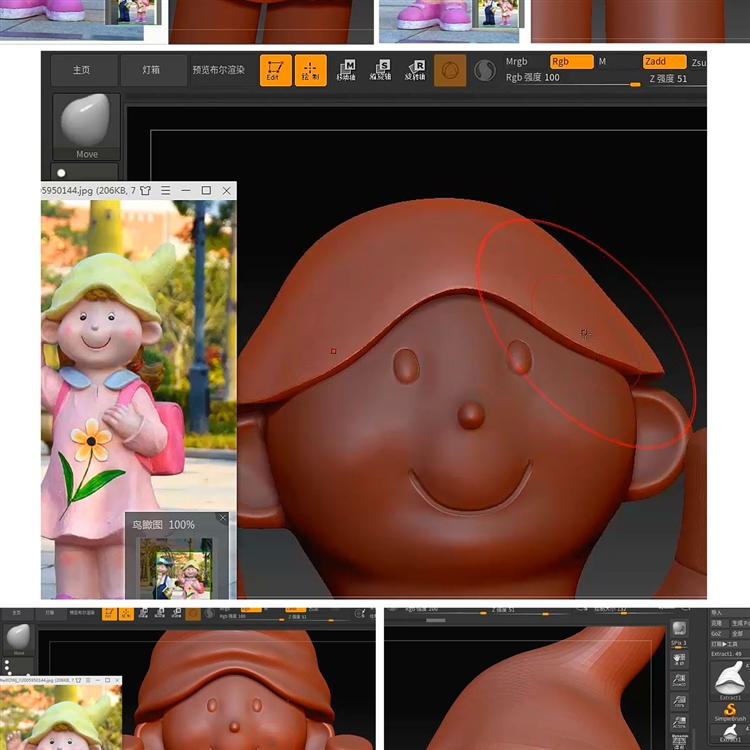Image resolution: width=750 pixels, height=750 pixels.
Task: Click the Extract1. 49 label in tool panel
Action: pos(726,654)
